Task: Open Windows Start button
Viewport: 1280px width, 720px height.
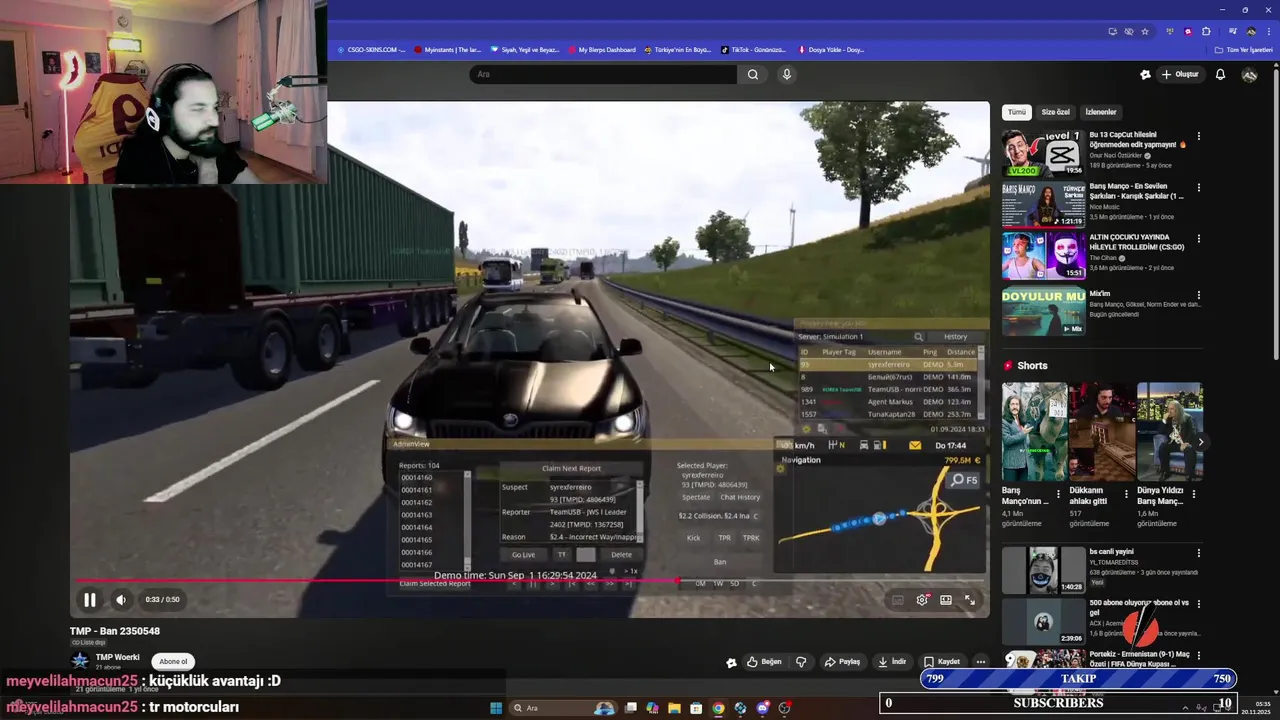Action: point(496,708)
